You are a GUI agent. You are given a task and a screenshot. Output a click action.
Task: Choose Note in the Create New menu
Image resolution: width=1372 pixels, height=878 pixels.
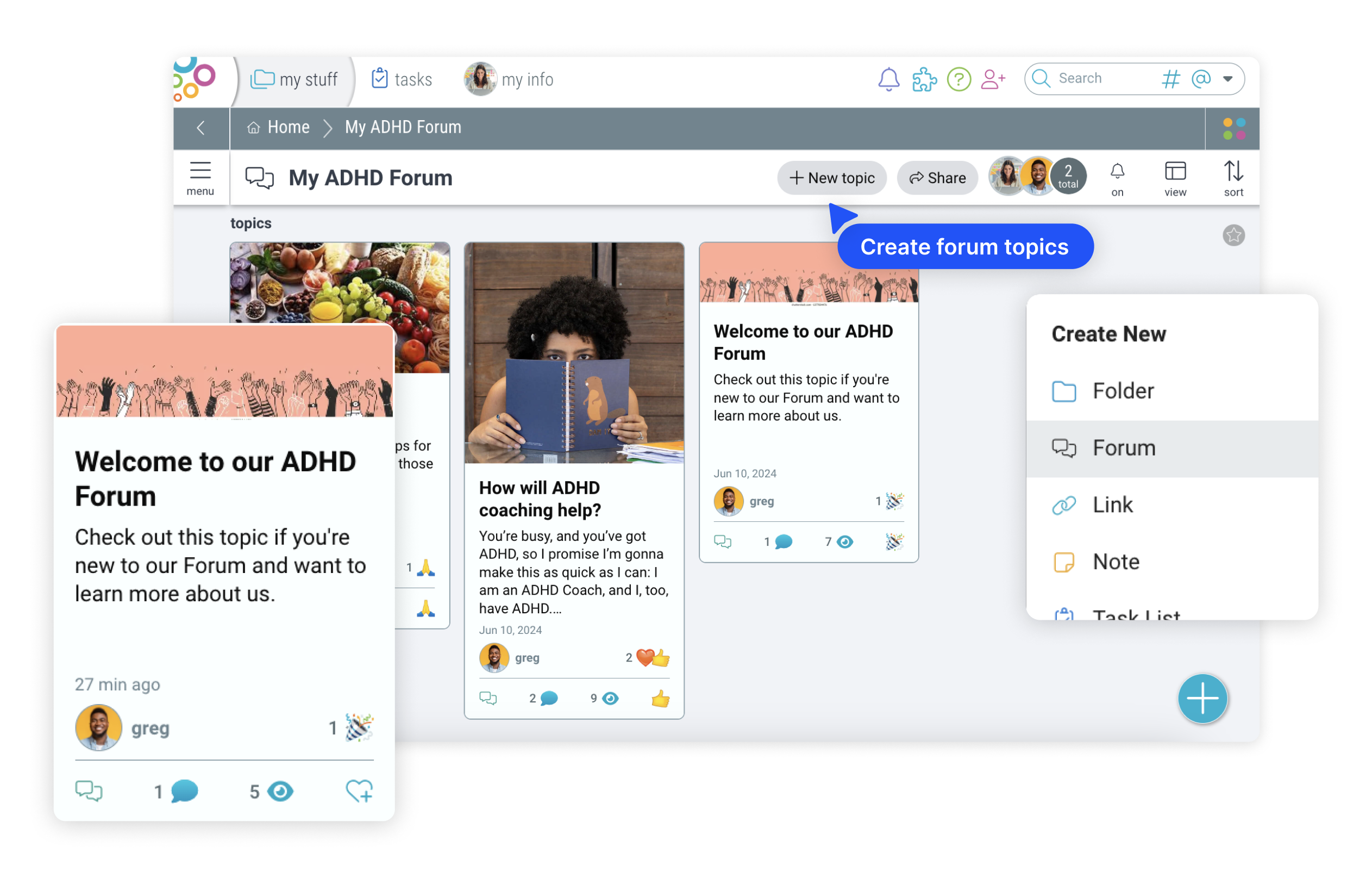[x=1117, y=562]
